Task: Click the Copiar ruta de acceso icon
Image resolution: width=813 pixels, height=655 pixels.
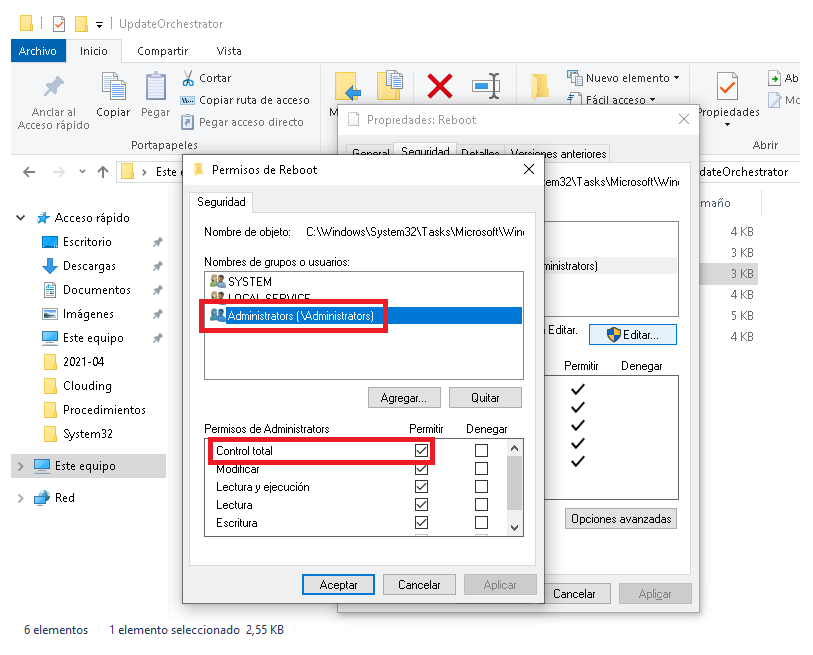Action: 187,100
